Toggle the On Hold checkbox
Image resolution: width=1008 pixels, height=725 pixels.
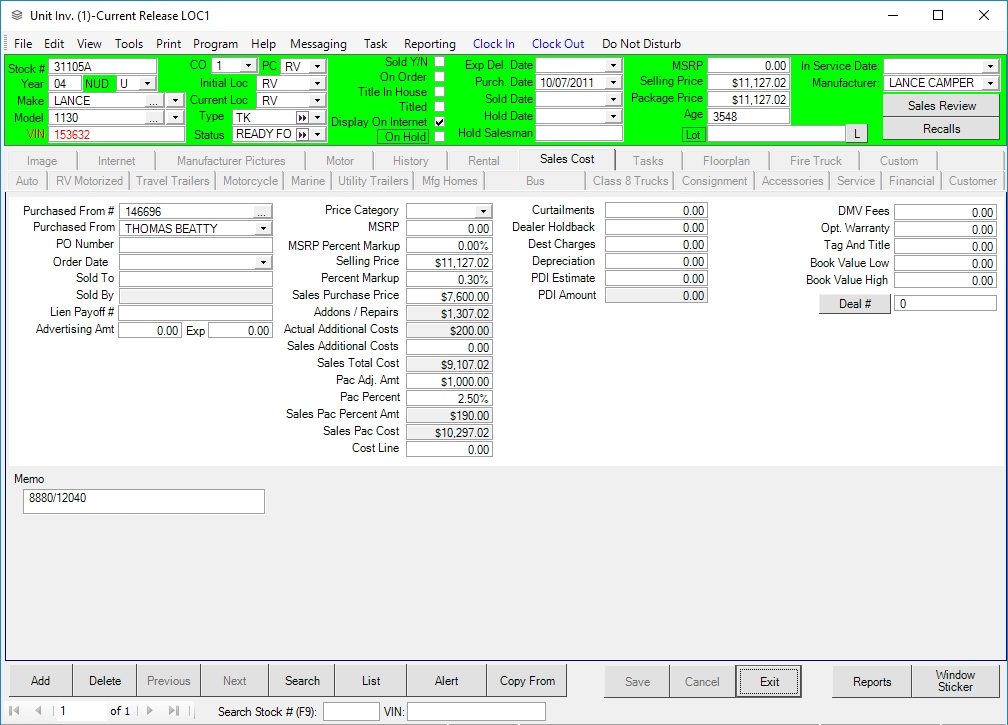(440, 136)
